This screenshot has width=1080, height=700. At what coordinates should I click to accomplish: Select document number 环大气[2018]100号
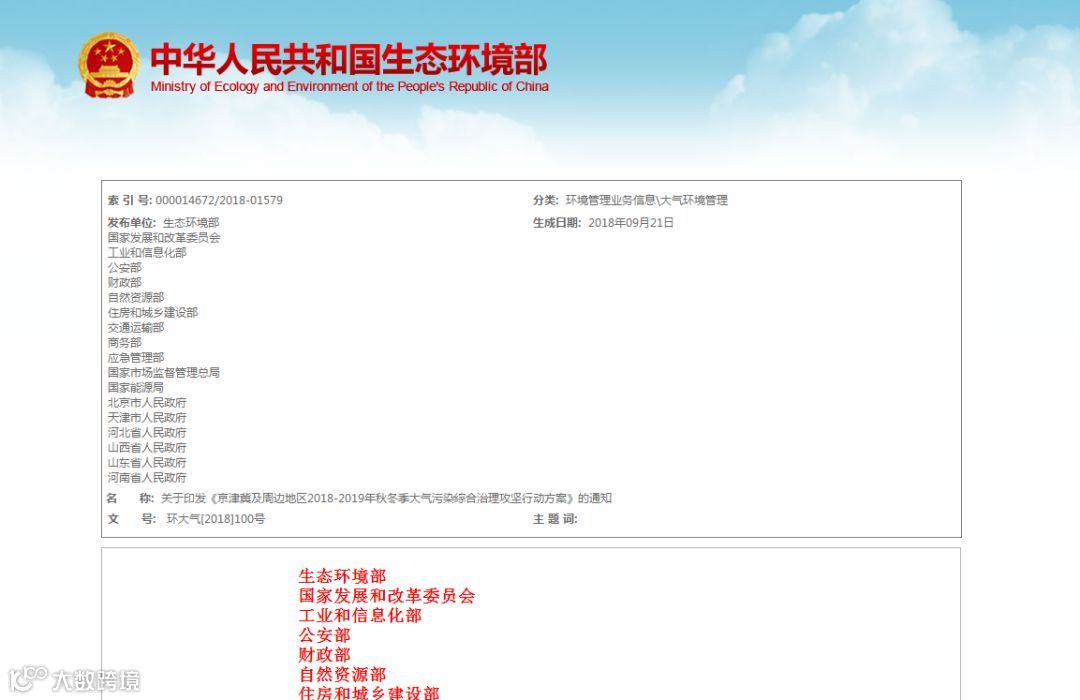pyautogui.click(x=216, y=519)
